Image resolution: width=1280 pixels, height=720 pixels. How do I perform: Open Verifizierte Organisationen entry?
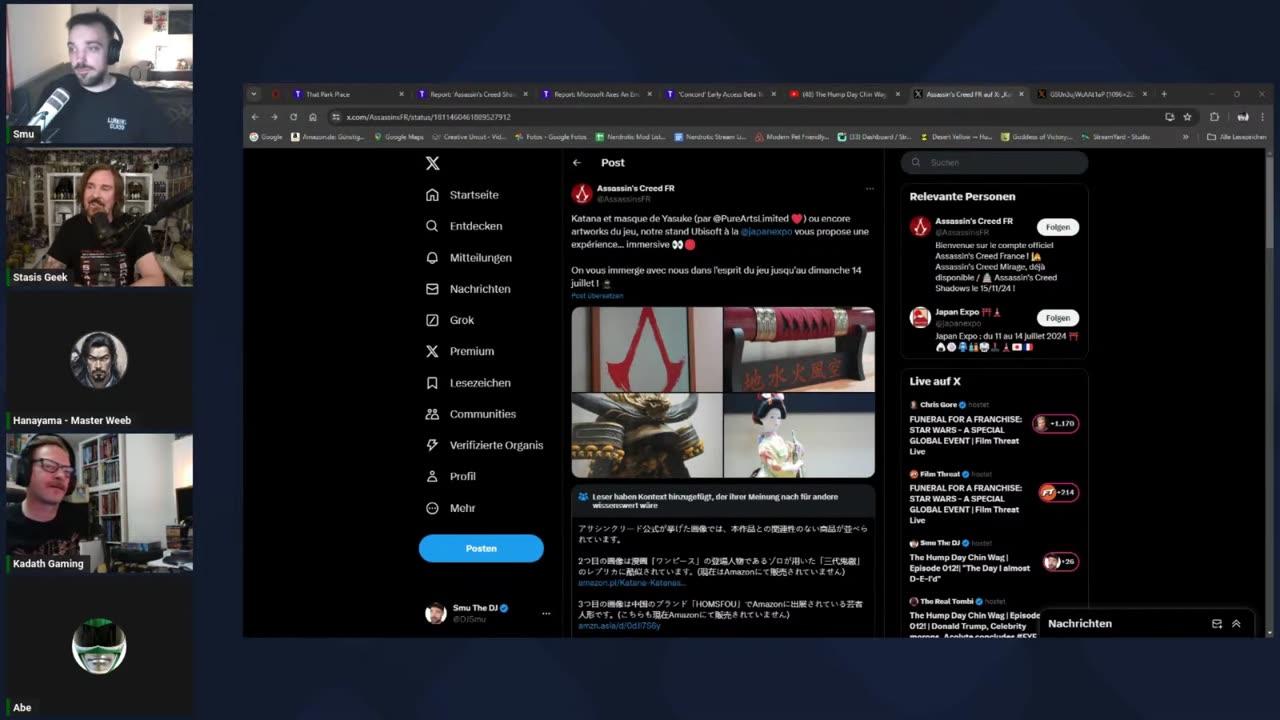tap(484, 445)
